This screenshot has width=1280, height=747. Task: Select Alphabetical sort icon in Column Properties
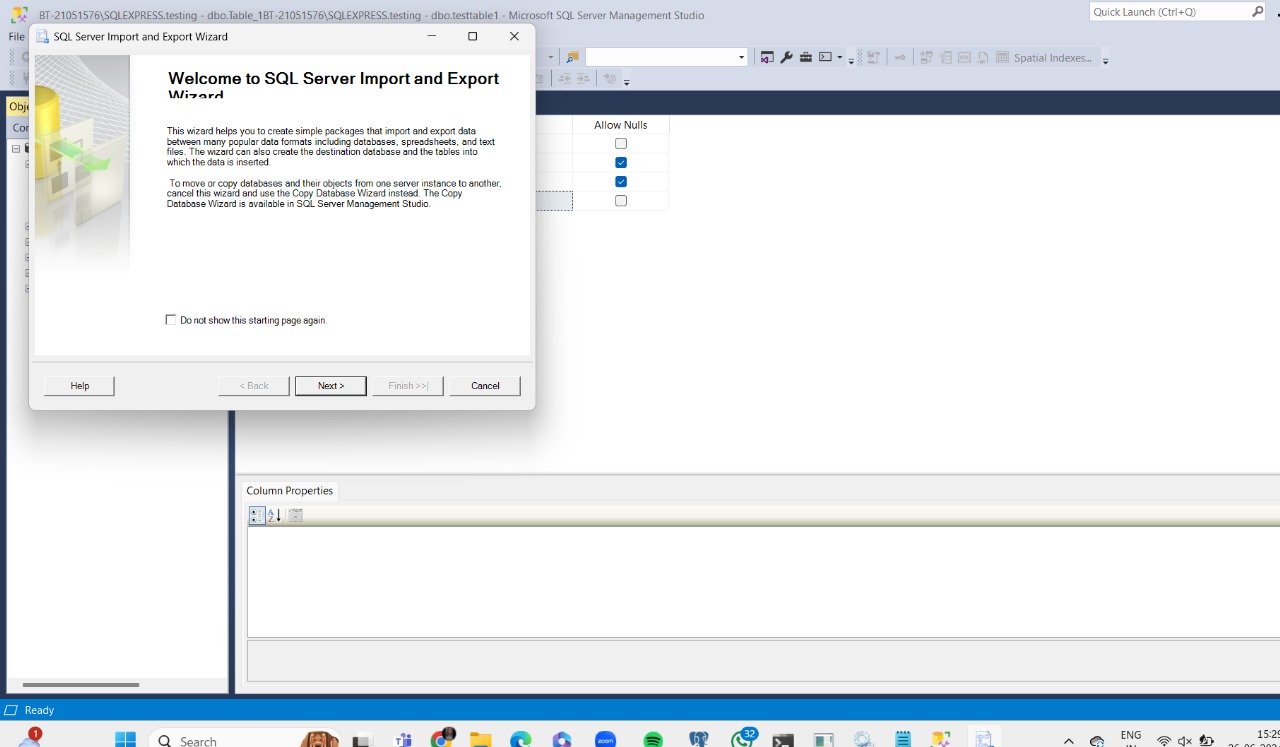[274, 515]
